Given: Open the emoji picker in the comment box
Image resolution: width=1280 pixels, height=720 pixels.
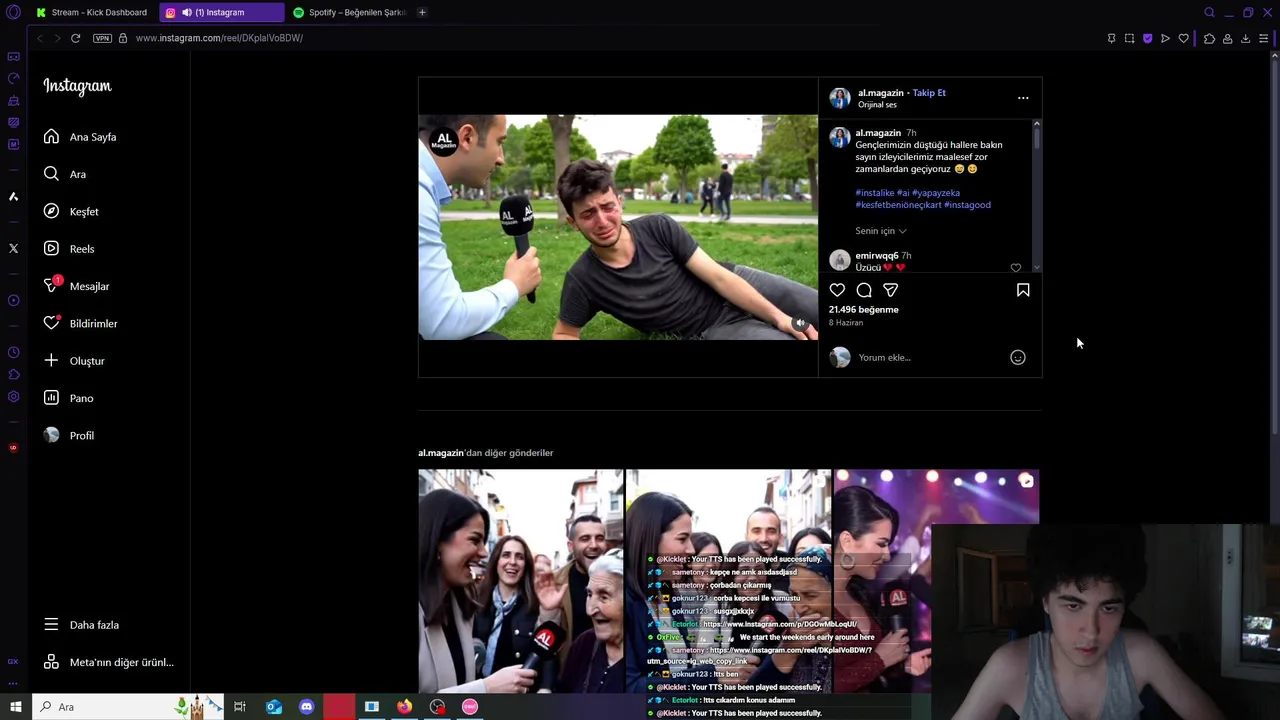Looking at the screenshot, I should [1018, 357].
